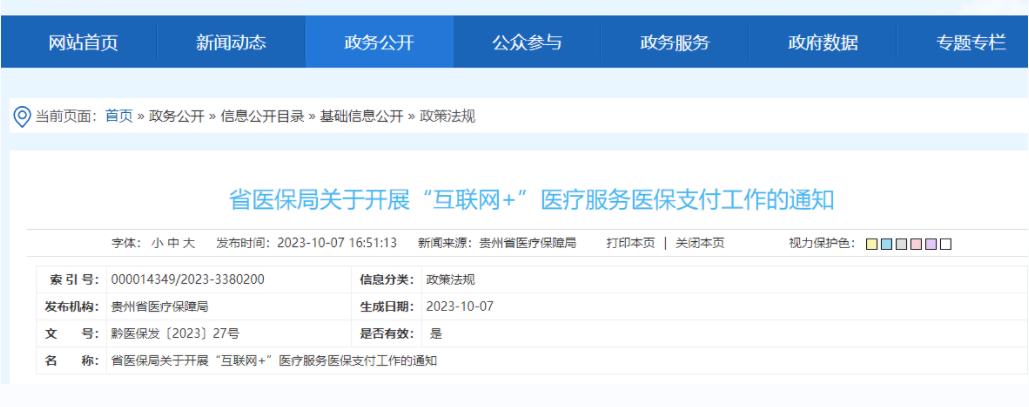Click document number 黔医保发〔2023〕27号
The height and width of the screenshot is (407, 1029).
coord(175,333)
